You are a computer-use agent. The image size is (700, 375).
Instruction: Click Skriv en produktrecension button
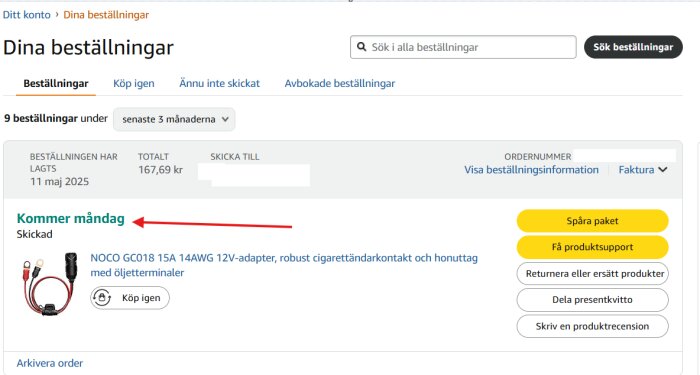coord(592,326)
